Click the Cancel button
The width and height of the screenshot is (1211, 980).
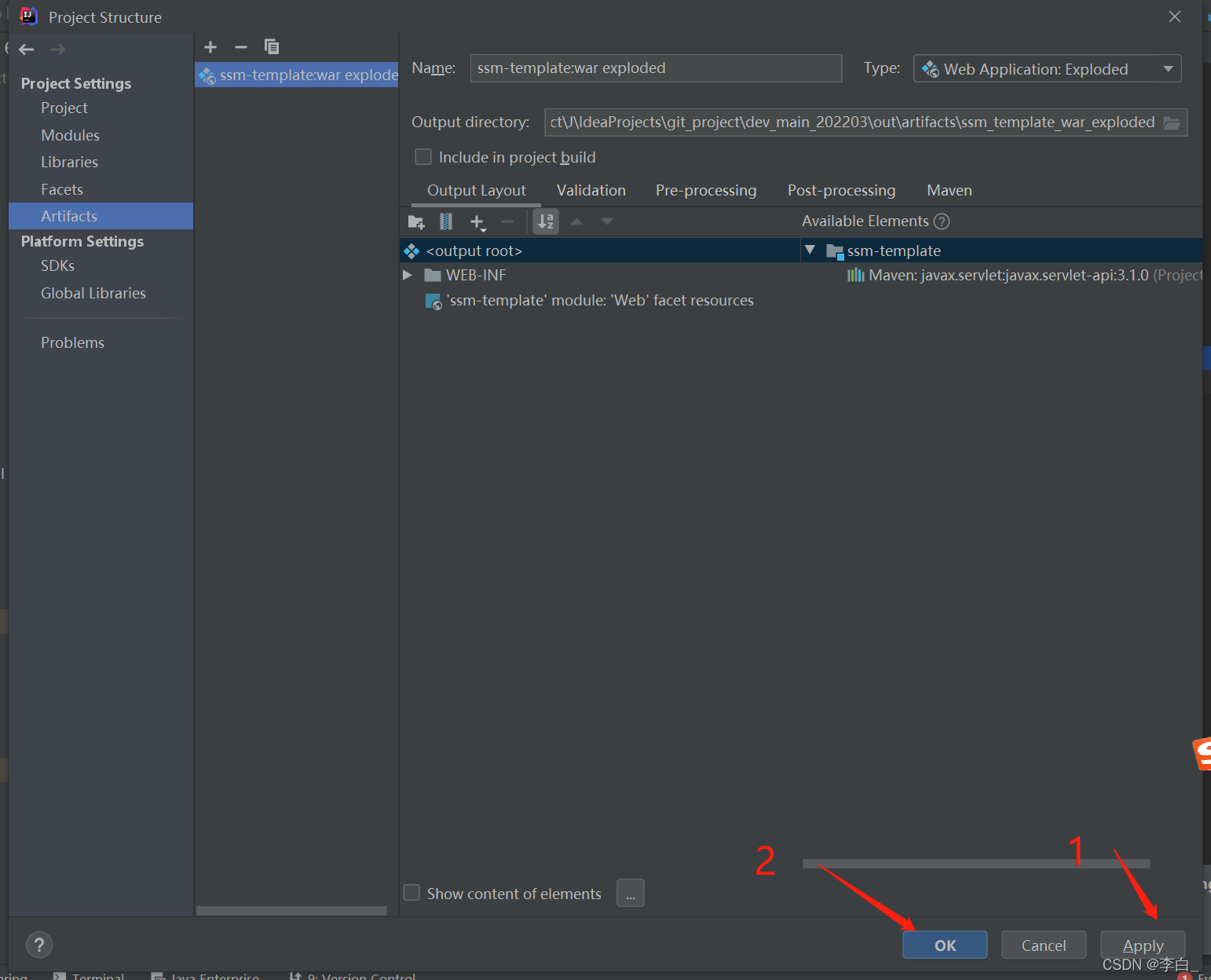coord(1044,945)
